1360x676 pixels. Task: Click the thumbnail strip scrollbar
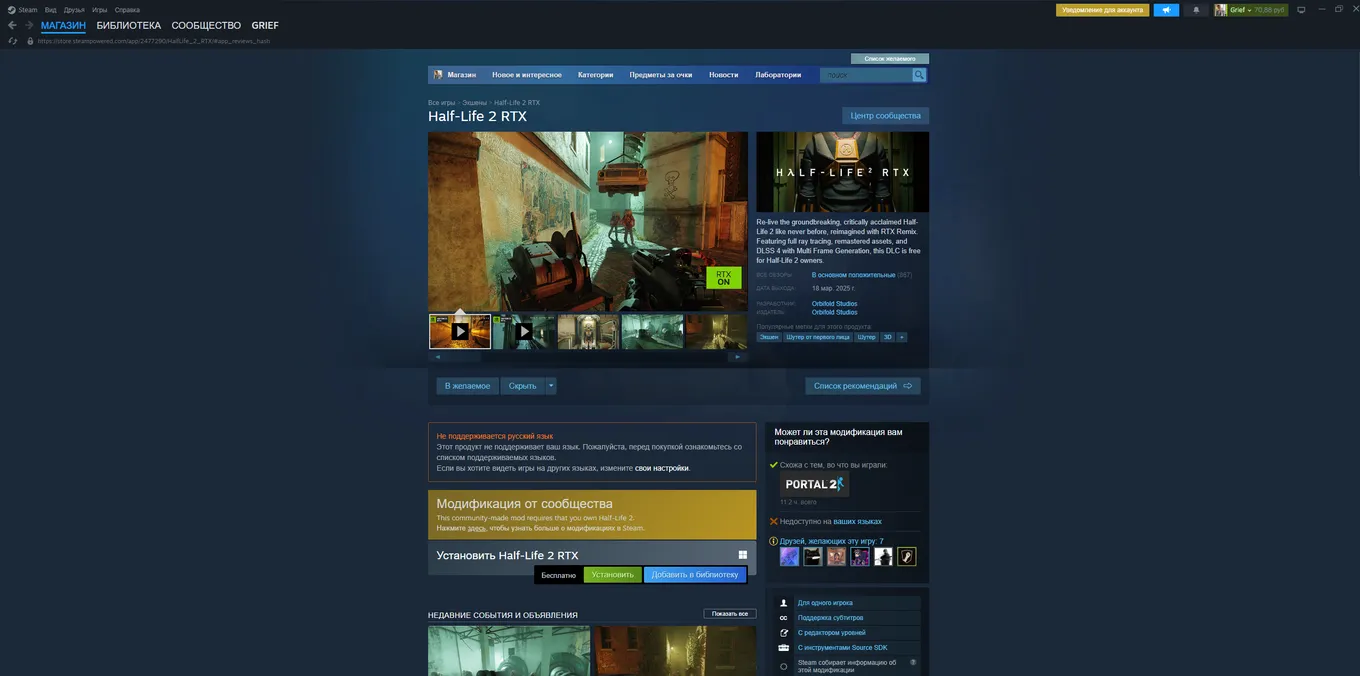pyautogui.click(x=588, y=356)
